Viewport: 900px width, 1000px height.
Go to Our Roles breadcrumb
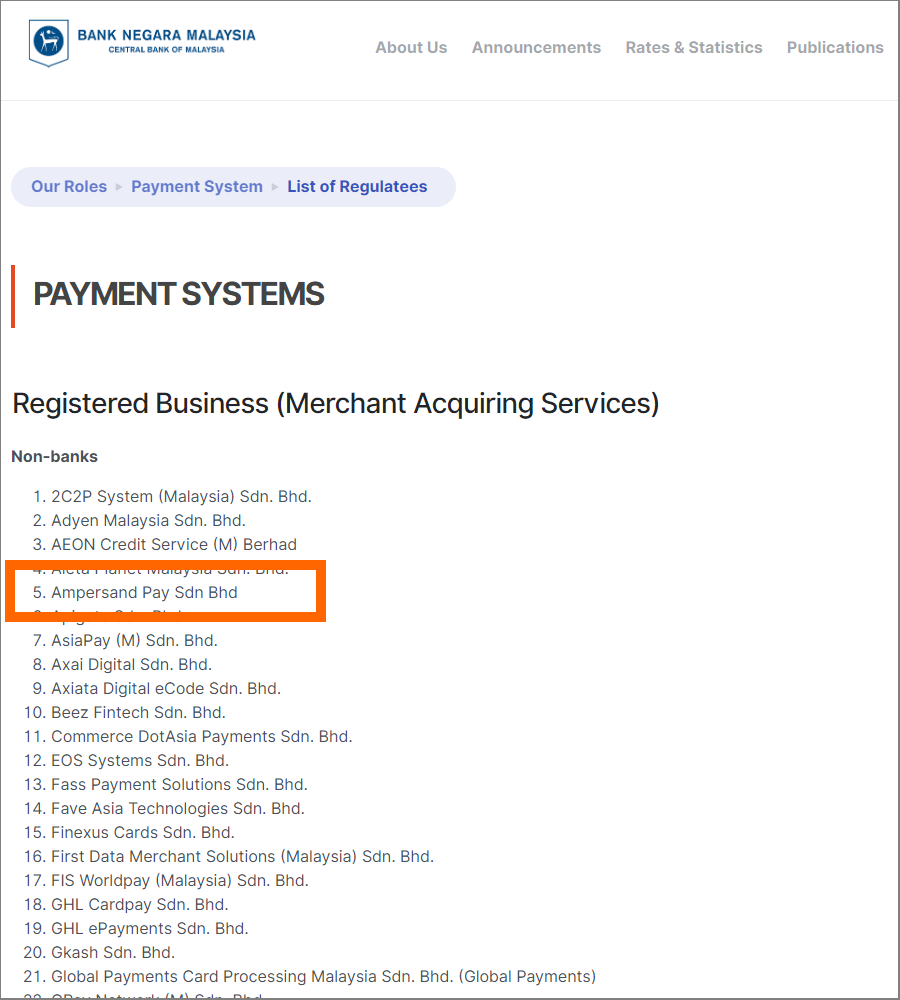pos(69,186)
